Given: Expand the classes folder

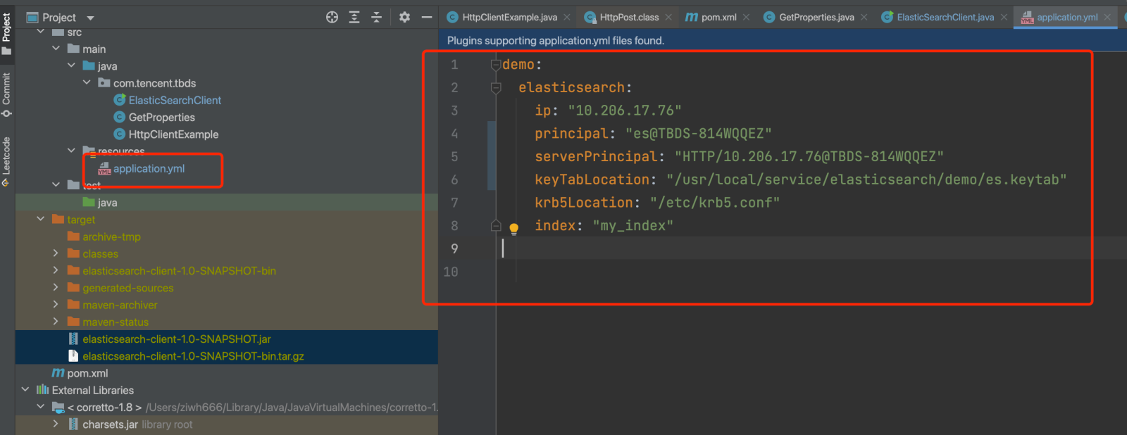Looking at the screenshot, I should tap(57, 254).
